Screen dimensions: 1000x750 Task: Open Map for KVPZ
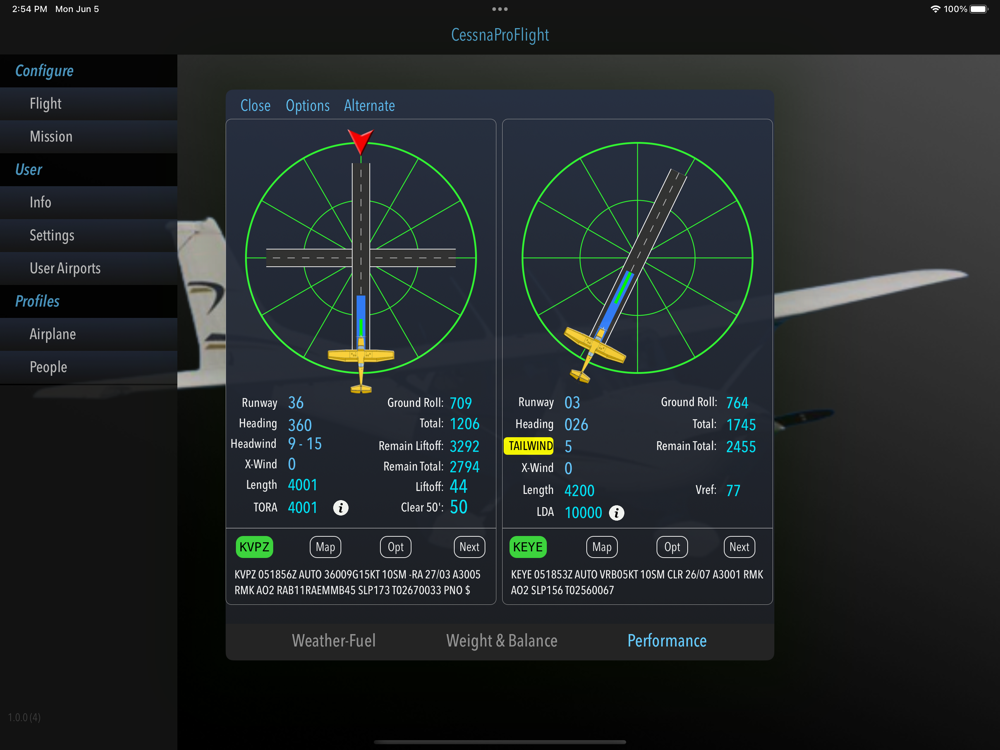click(325, 547)
